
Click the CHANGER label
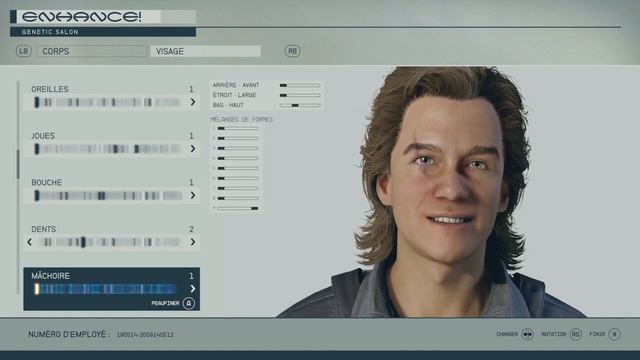click(507, 334)
